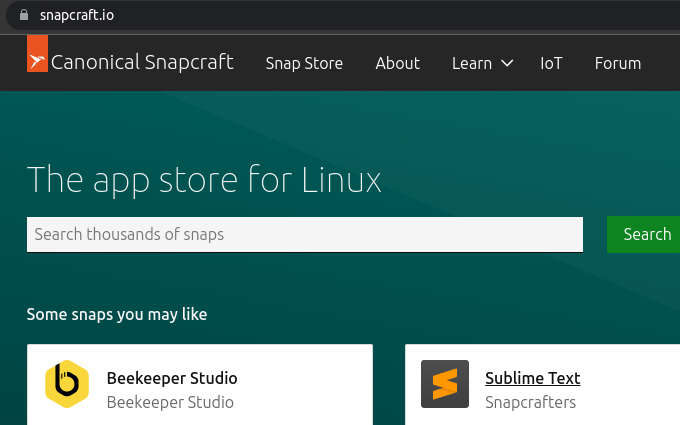Open the Sublime Text snap link
Image resolution: width=680 pixels, height=425 pixels.
coord(533,378)
